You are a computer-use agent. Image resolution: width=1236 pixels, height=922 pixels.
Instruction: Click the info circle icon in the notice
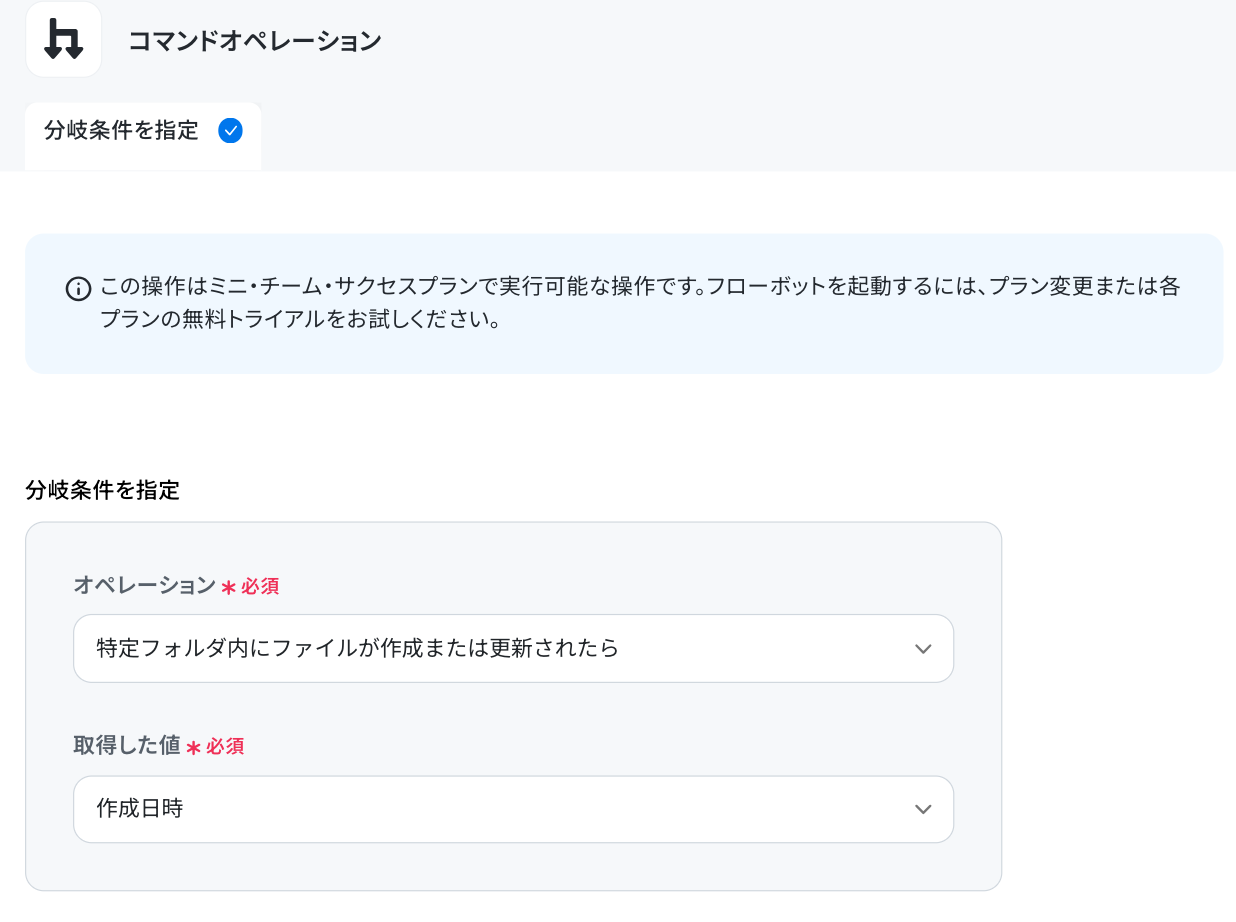[x=77, y=289]
